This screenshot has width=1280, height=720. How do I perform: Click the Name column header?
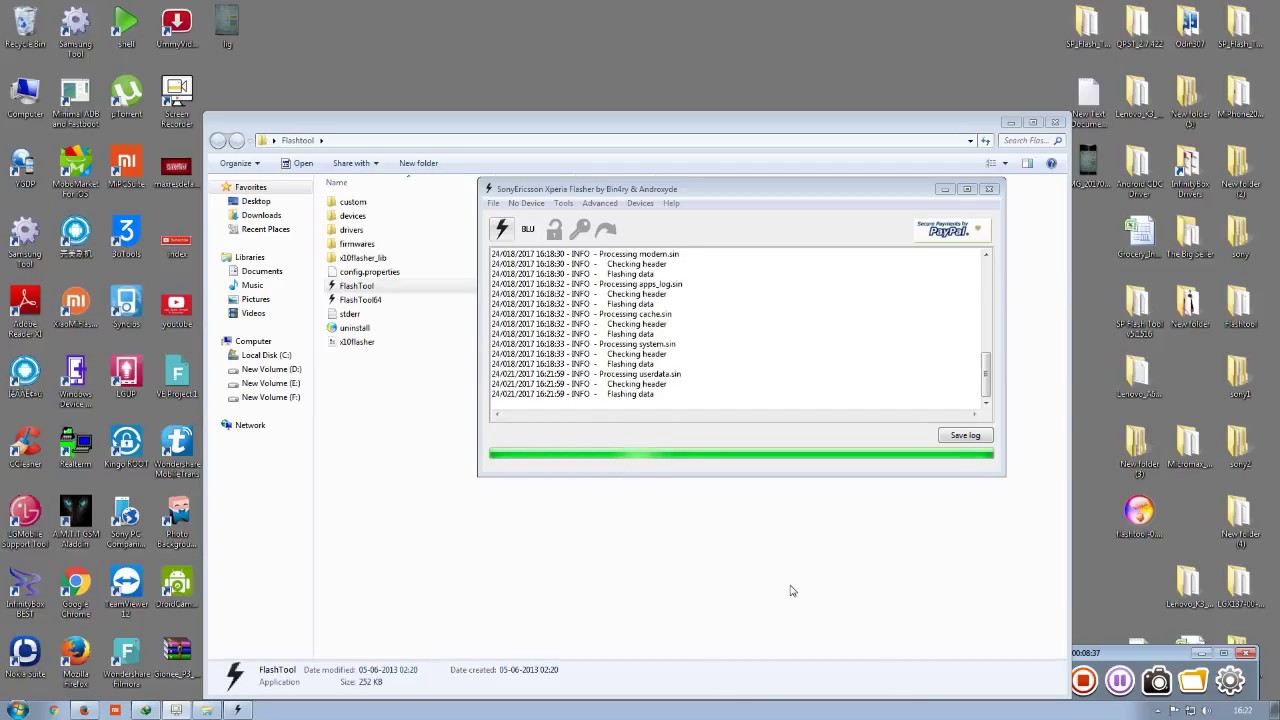coord(336,182)
